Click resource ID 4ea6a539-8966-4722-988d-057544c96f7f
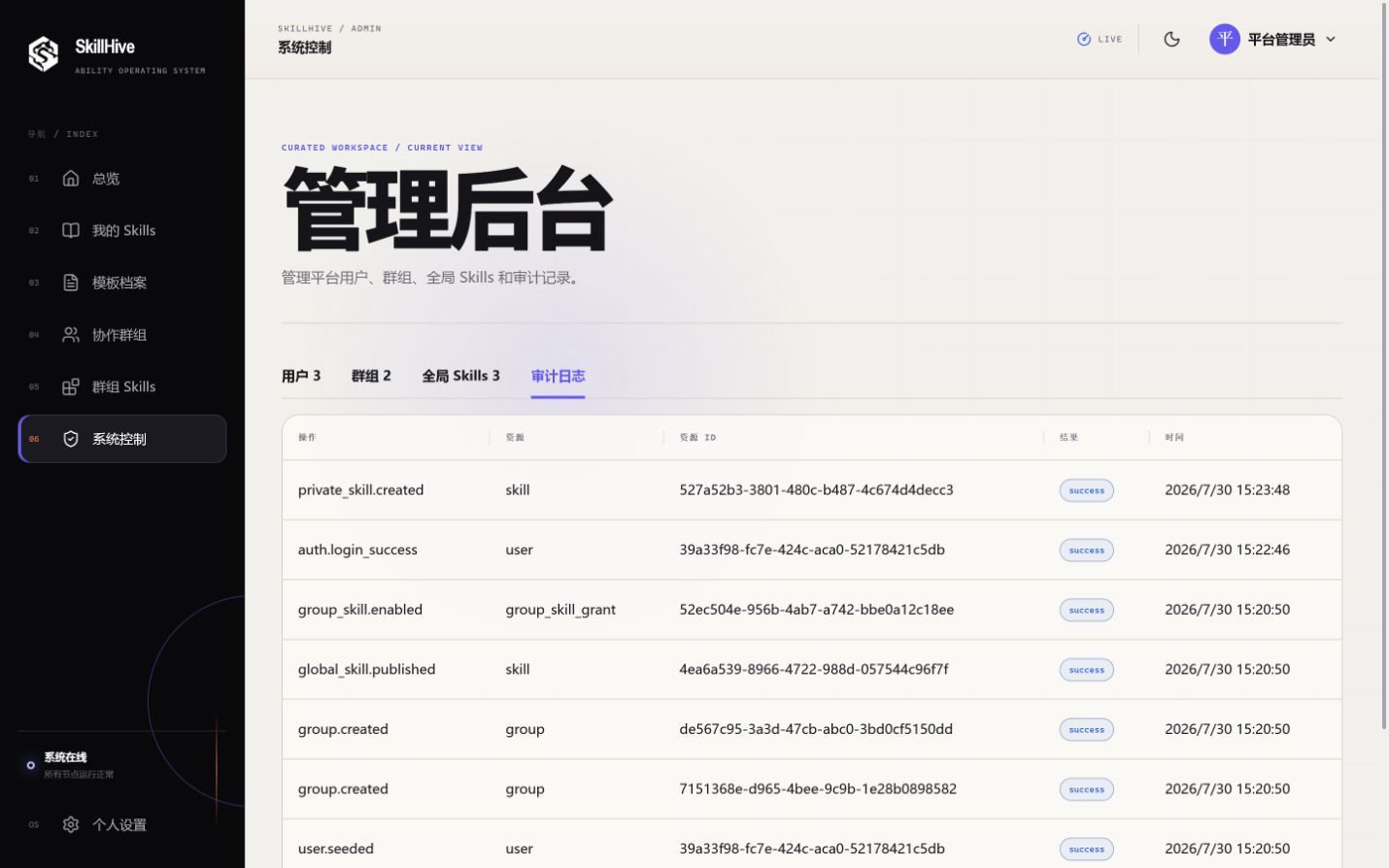 [813, 669]
